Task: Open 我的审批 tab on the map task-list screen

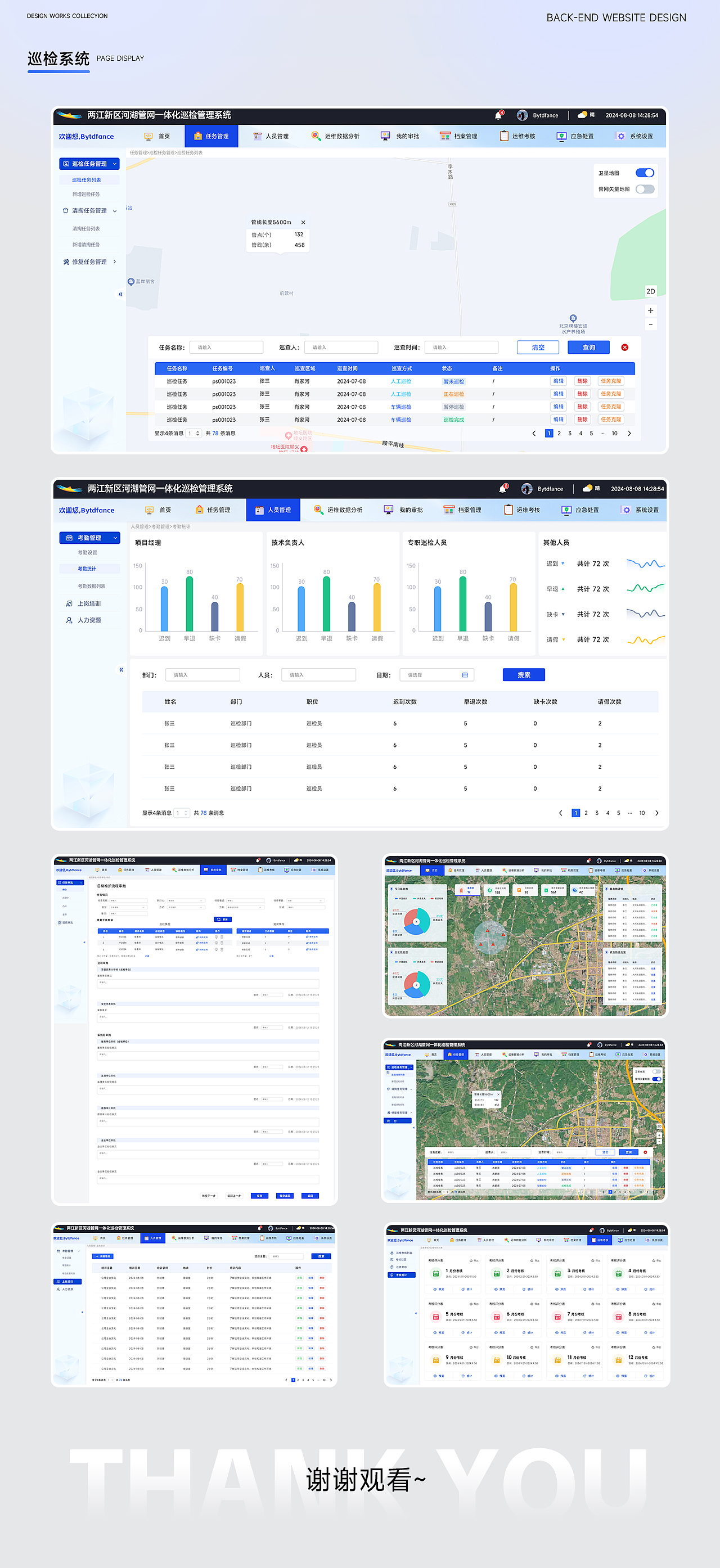Action: 400,136
